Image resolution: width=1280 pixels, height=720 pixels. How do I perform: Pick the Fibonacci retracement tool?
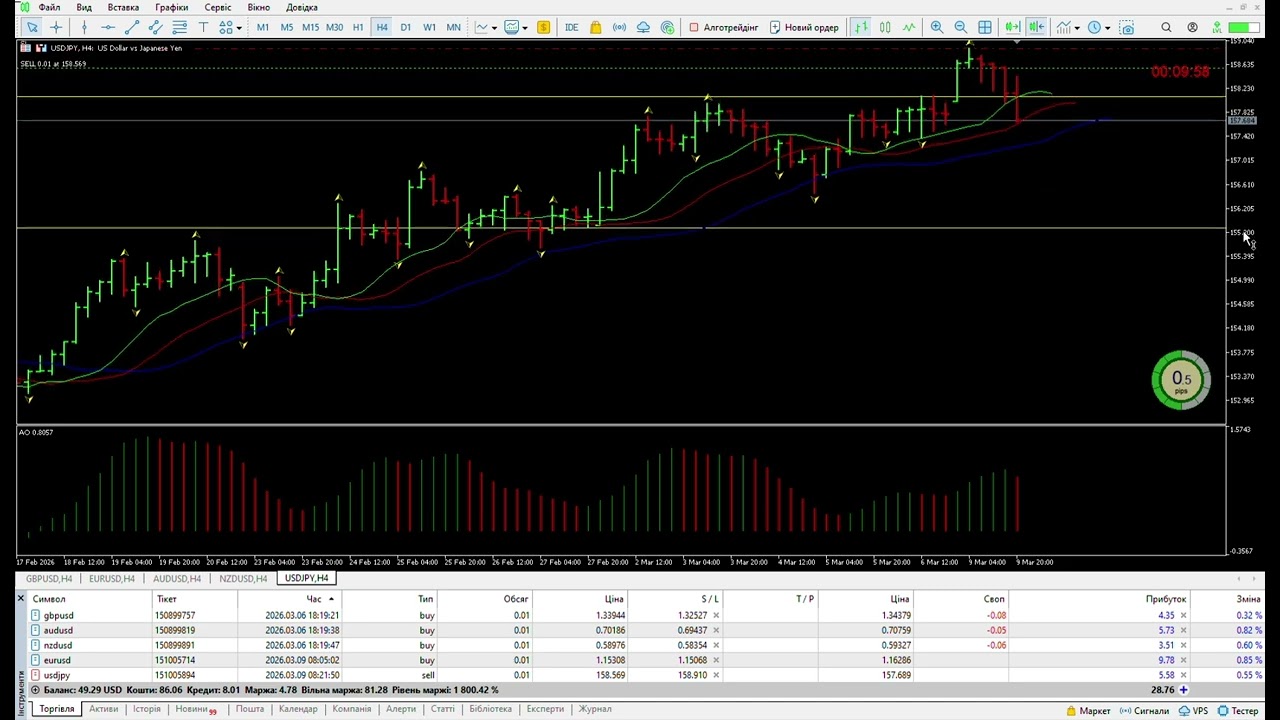[x=180, y=27]
